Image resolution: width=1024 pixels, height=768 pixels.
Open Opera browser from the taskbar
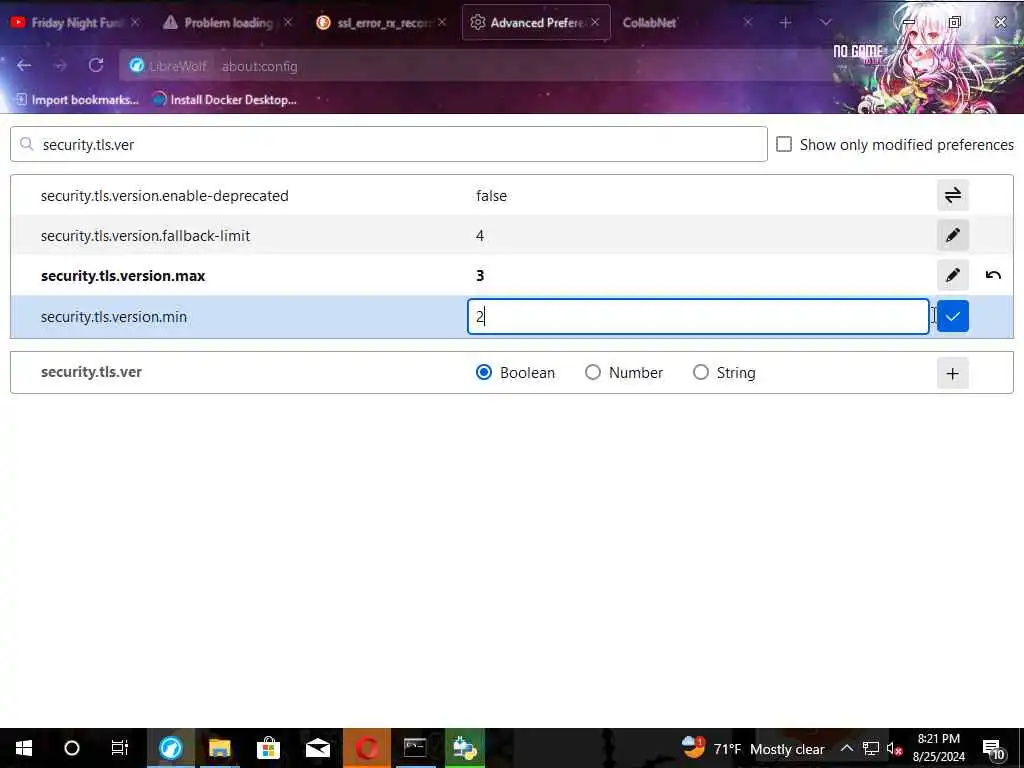click(366, 748)
